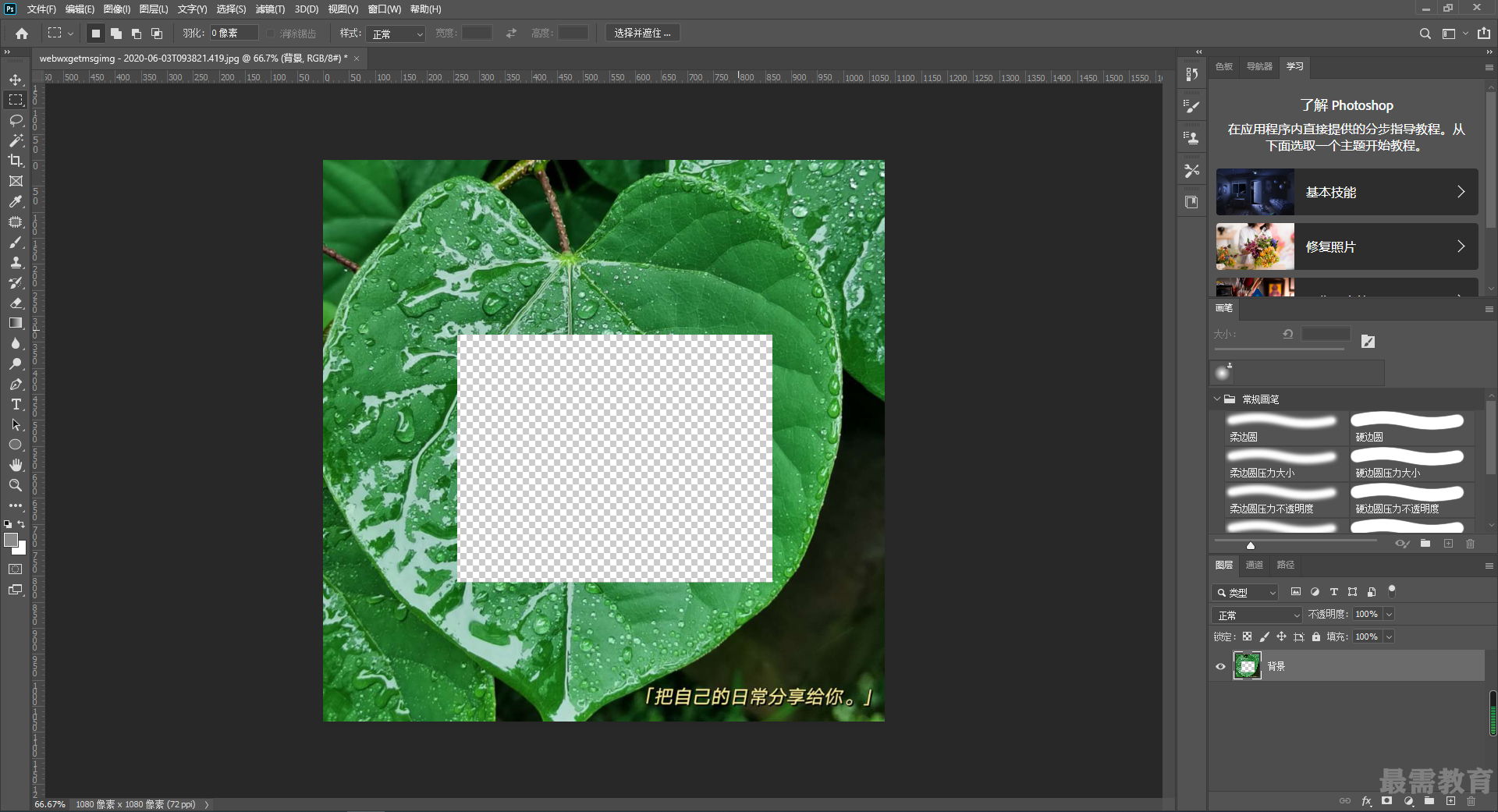Delete layer trash icon

coord(1471,801)
